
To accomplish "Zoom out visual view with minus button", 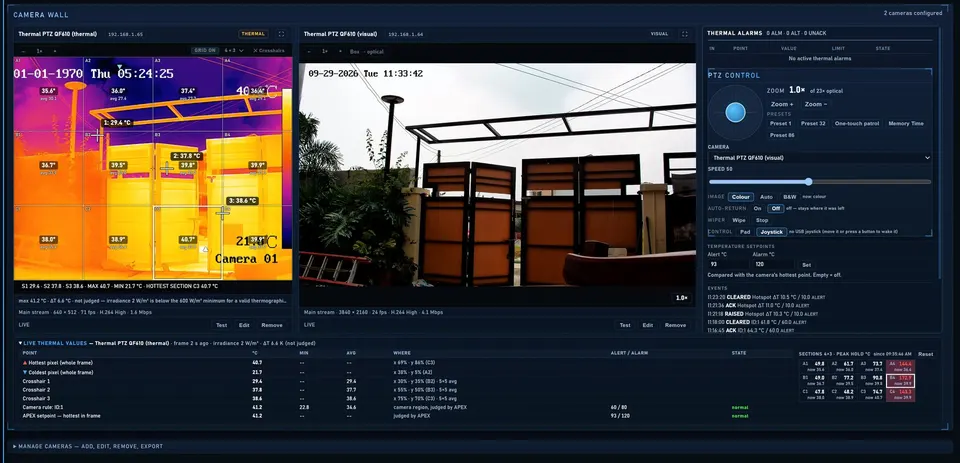I will pos(309,52).
